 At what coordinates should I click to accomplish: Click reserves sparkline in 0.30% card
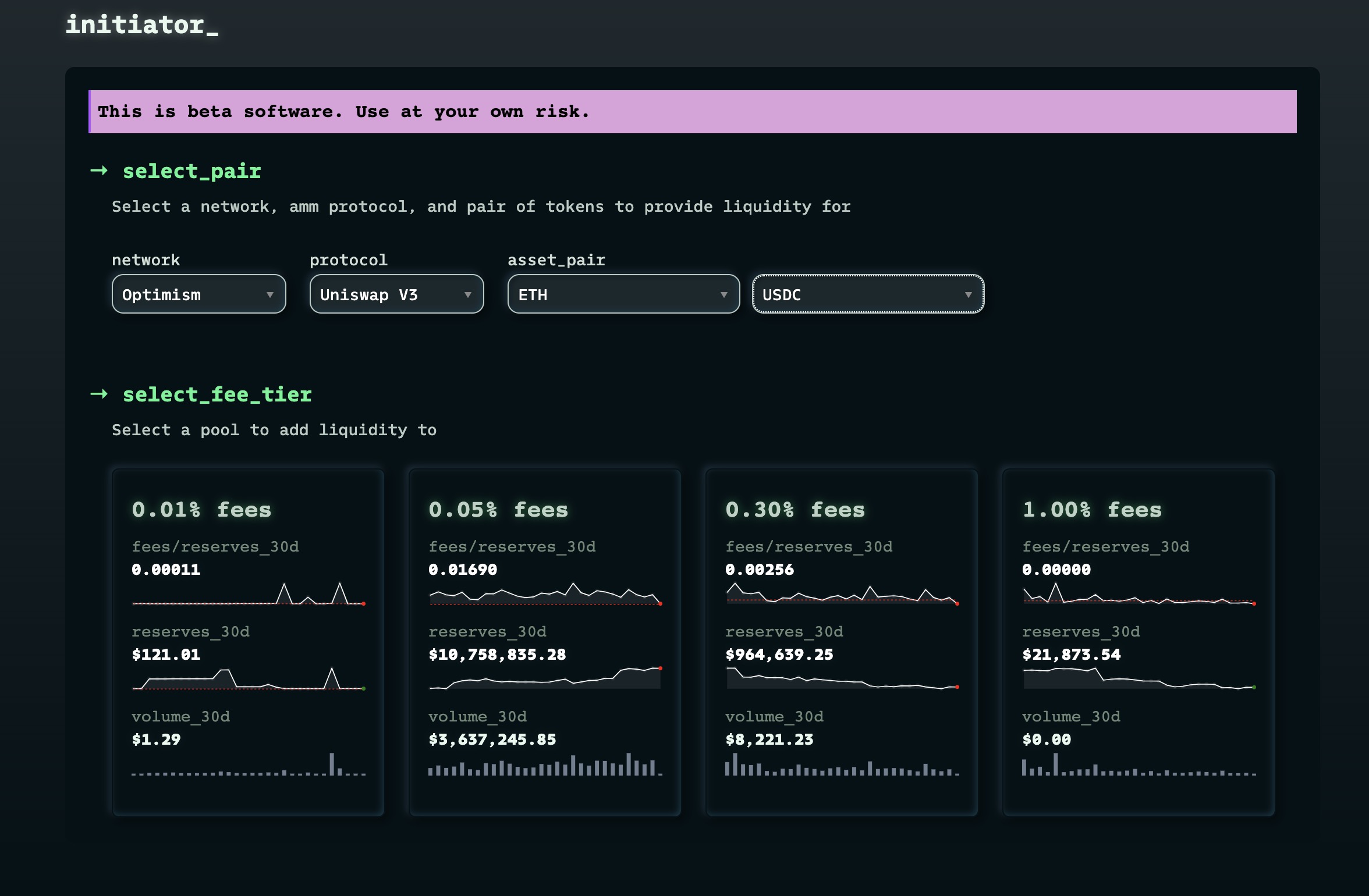tap(842, 678)
